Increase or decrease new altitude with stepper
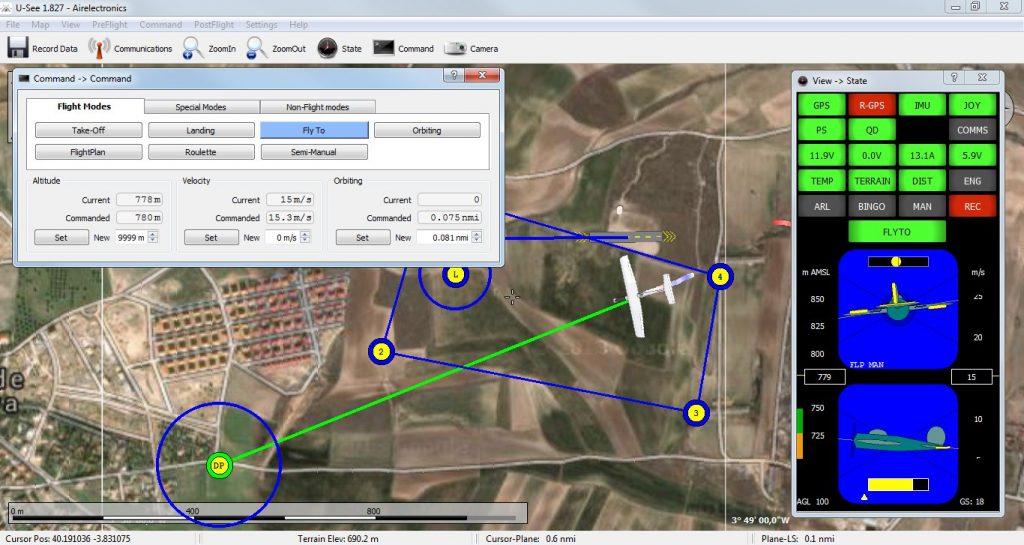This screenshot has height=545, width=1024. coord(154,238)
